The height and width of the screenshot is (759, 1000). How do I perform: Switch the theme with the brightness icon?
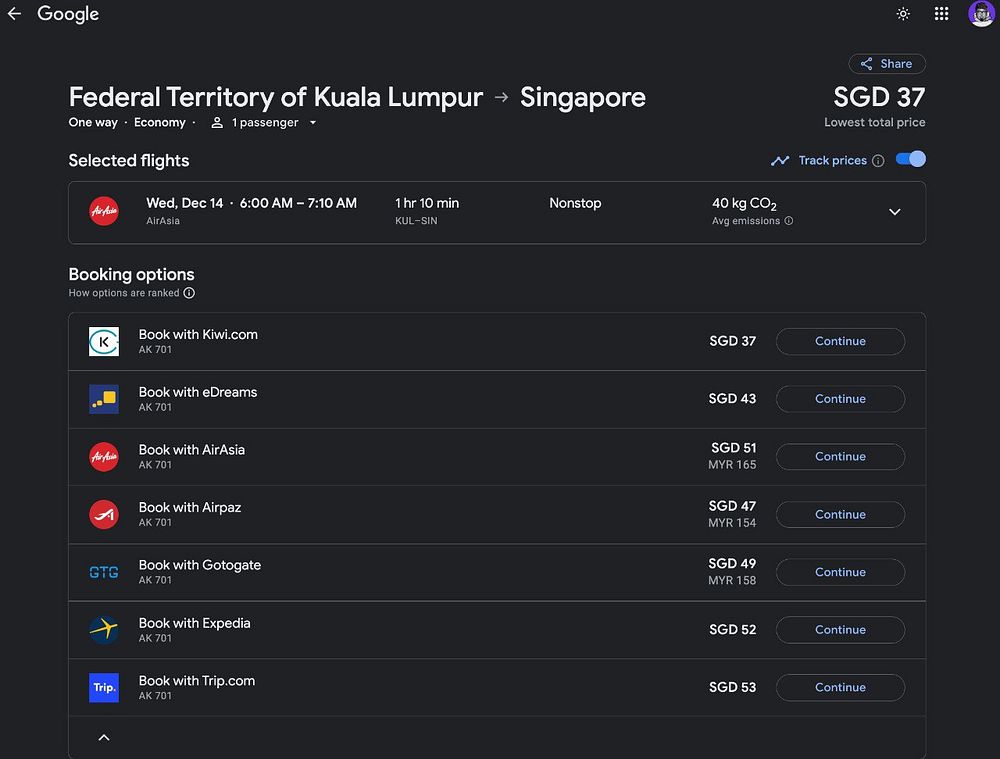[x=904, y=14]
